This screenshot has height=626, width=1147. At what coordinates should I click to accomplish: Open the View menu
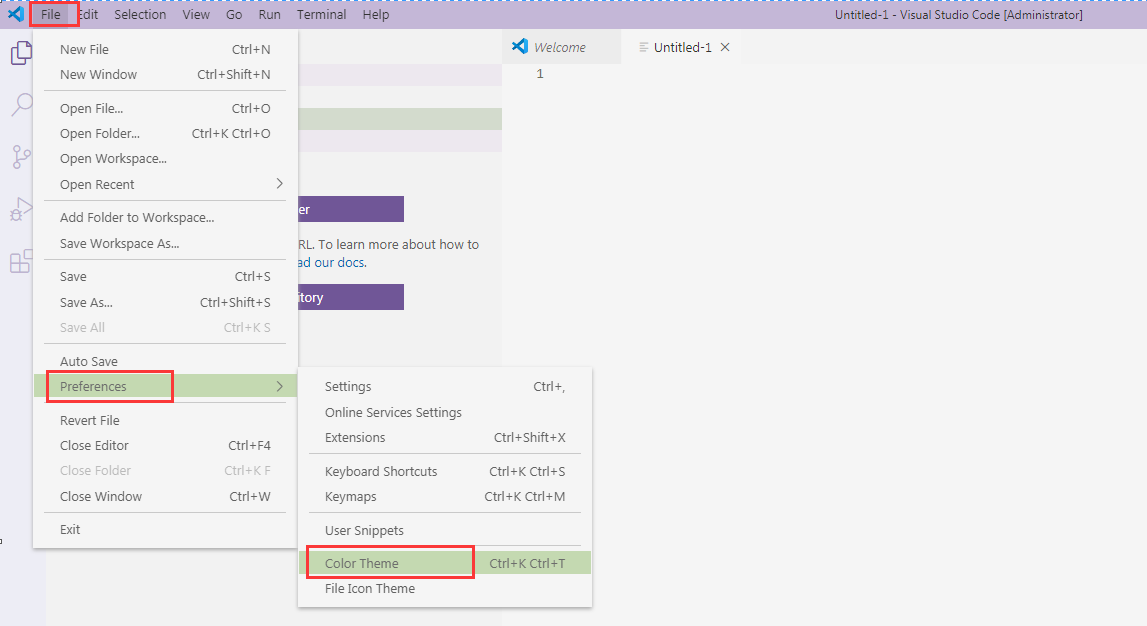(196, 15)
